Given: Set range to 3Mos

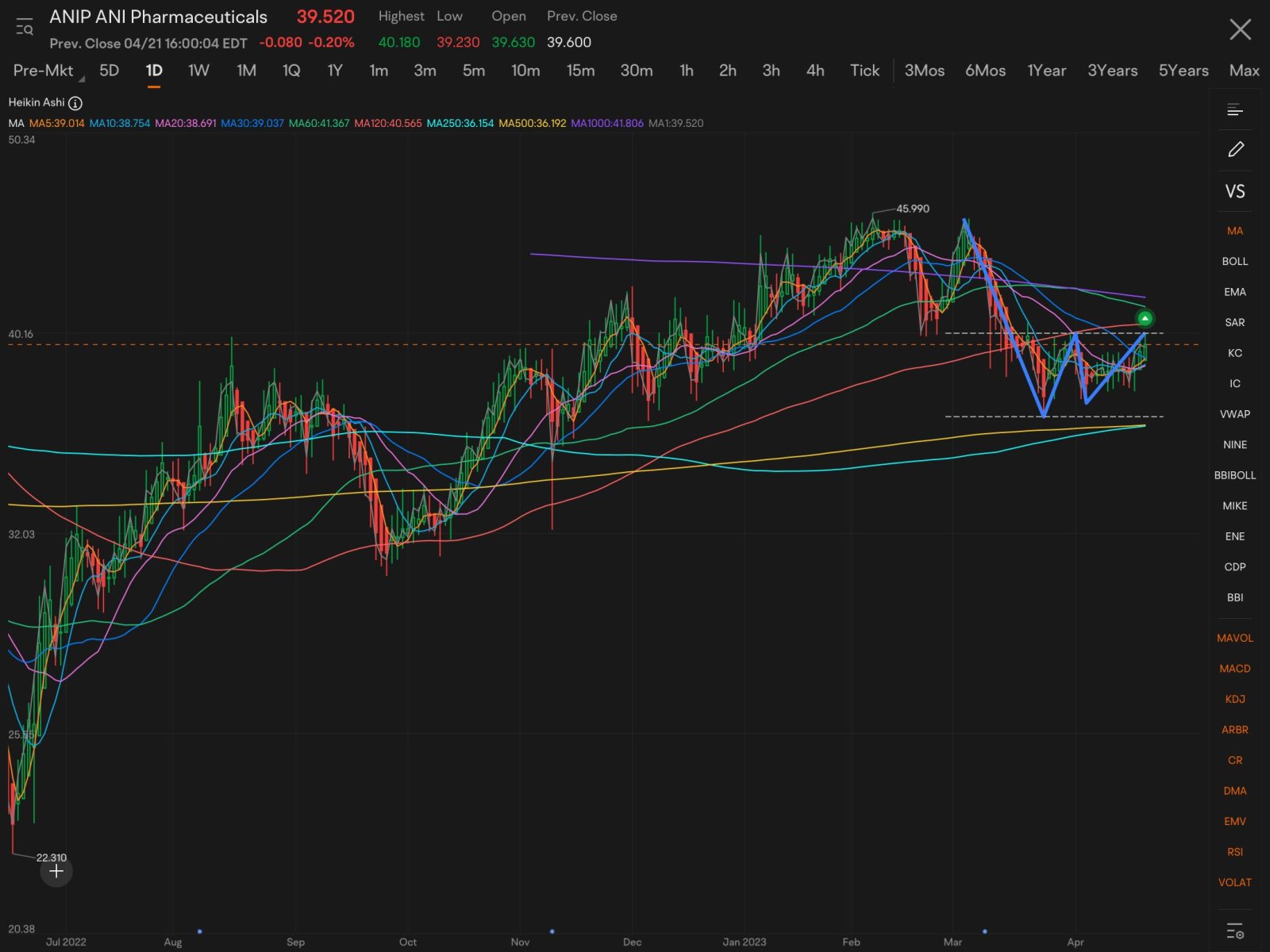Looking at the screenshot, I should tap(925, 71).
